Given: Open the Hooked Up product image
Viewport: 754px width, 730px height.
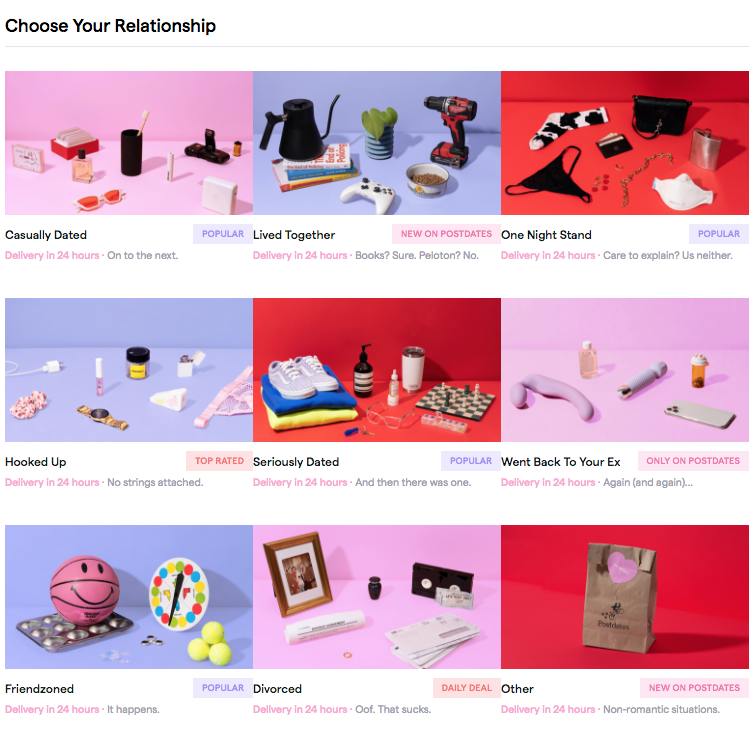Looking at the screenshot, I should point(129,370).
